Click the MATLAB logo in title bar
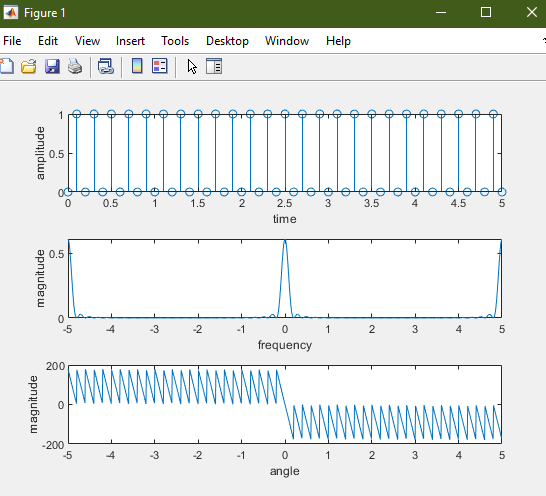The width and height of the screenshot is (546, 496). tap(11, 13)
